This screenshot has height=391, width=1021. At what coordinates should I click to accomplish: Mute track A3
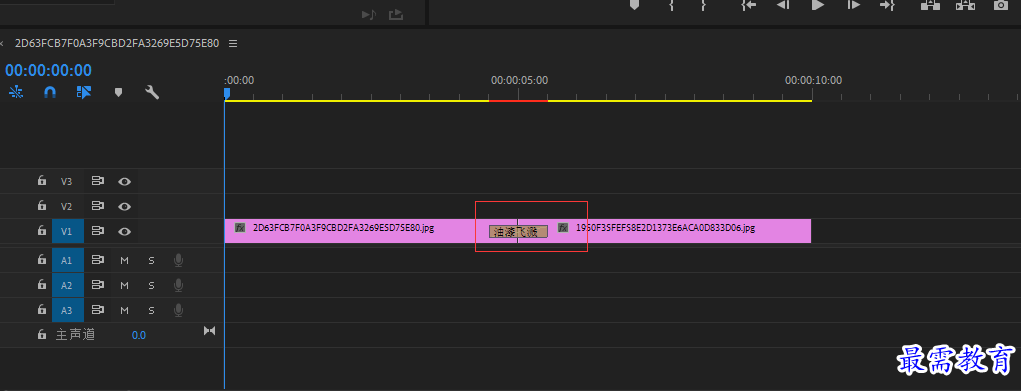tap(124, 310)
